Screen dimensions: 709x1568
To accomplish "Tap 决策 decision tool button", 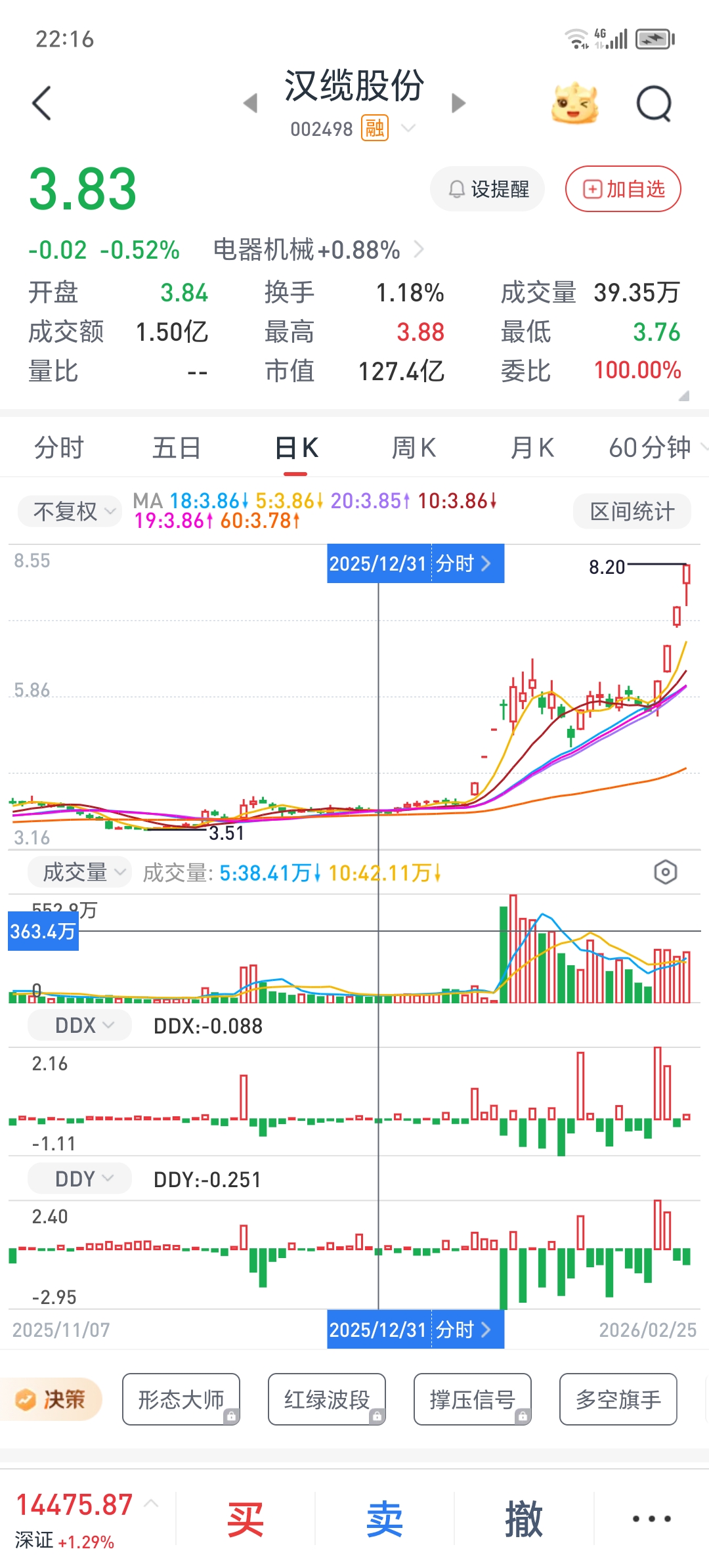I will (x=51, y=1399).
